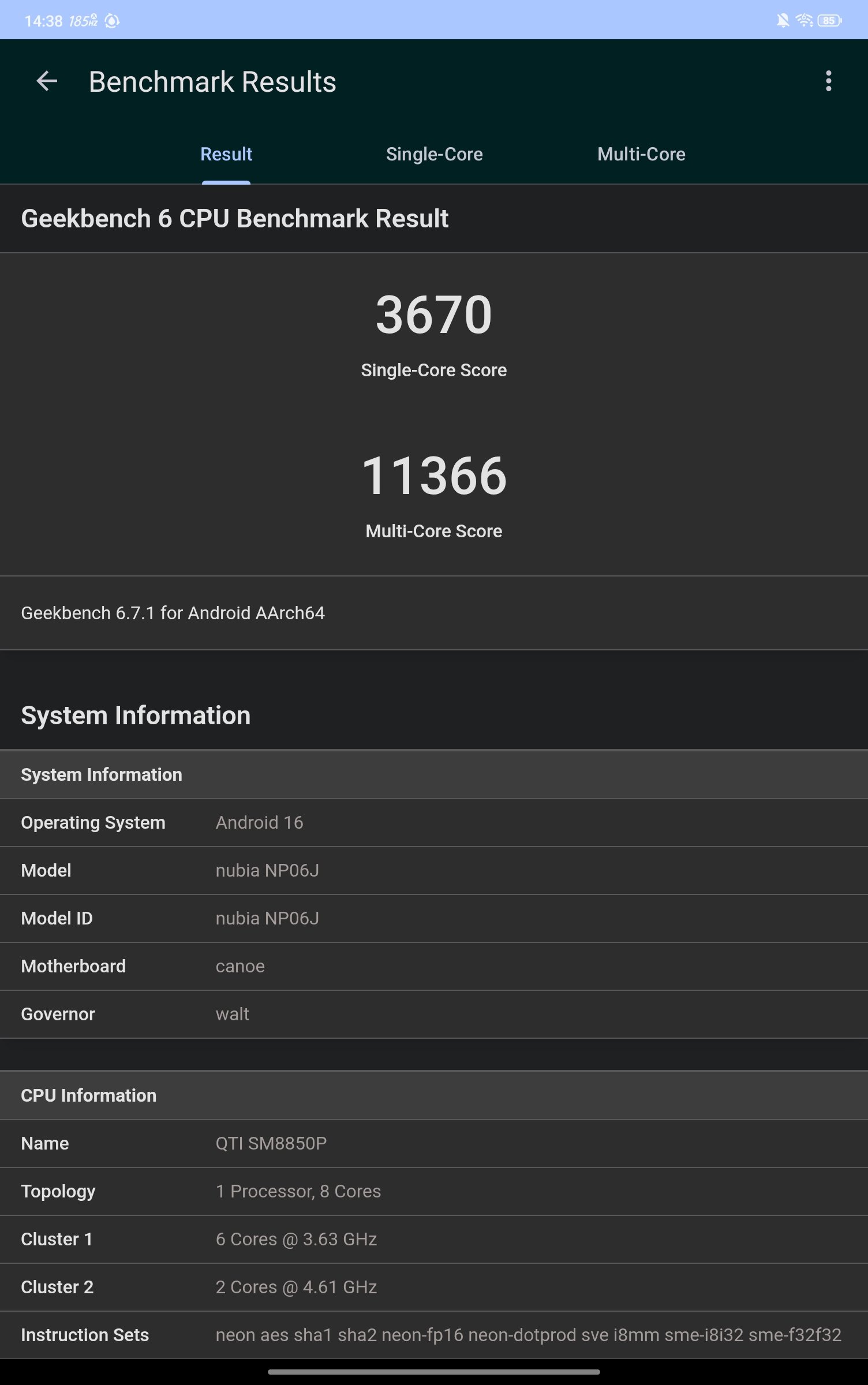Tap the Benchmark Results title

212,82
